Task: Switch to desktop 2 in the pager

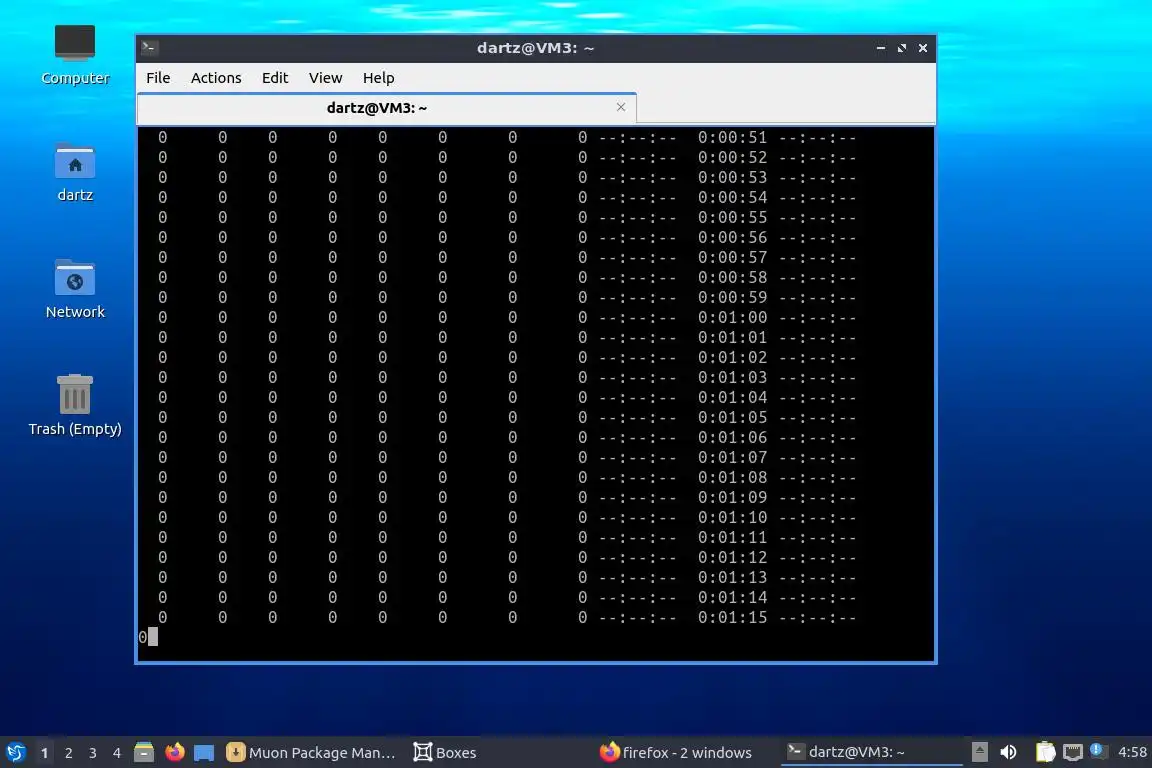Action: [68, 753]
